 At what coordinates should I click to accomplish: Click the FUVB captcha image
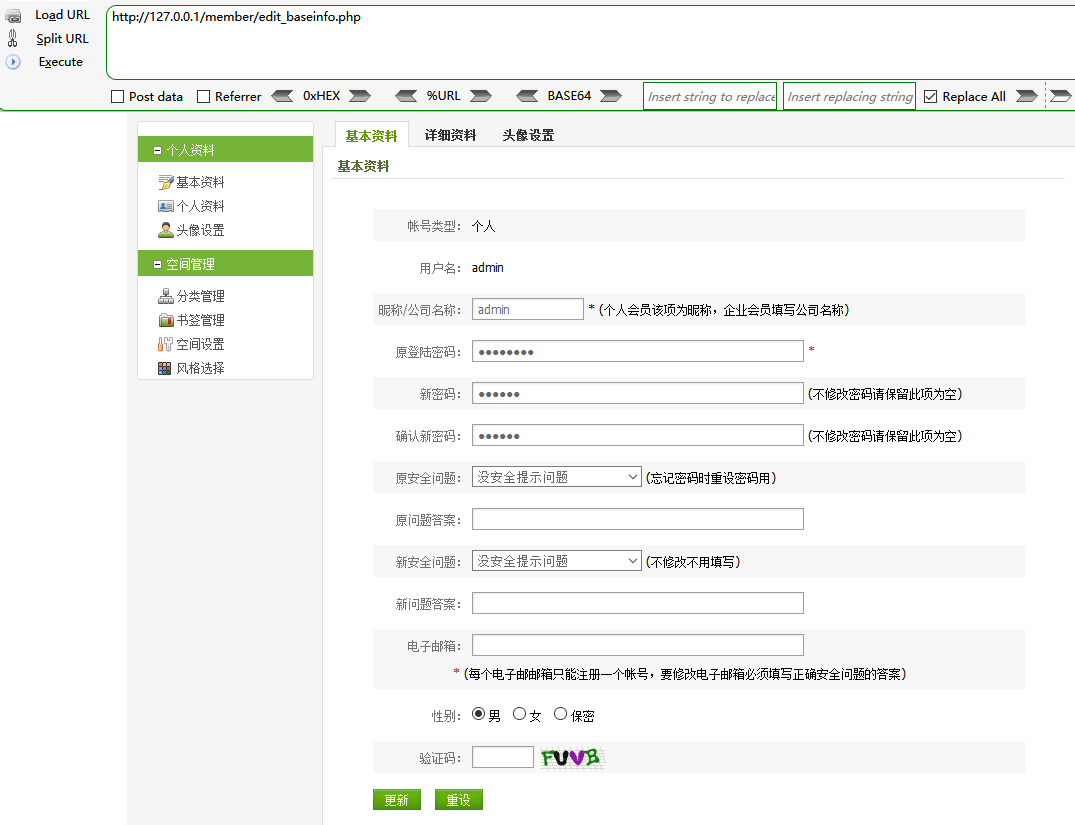[x=572, y=758]
